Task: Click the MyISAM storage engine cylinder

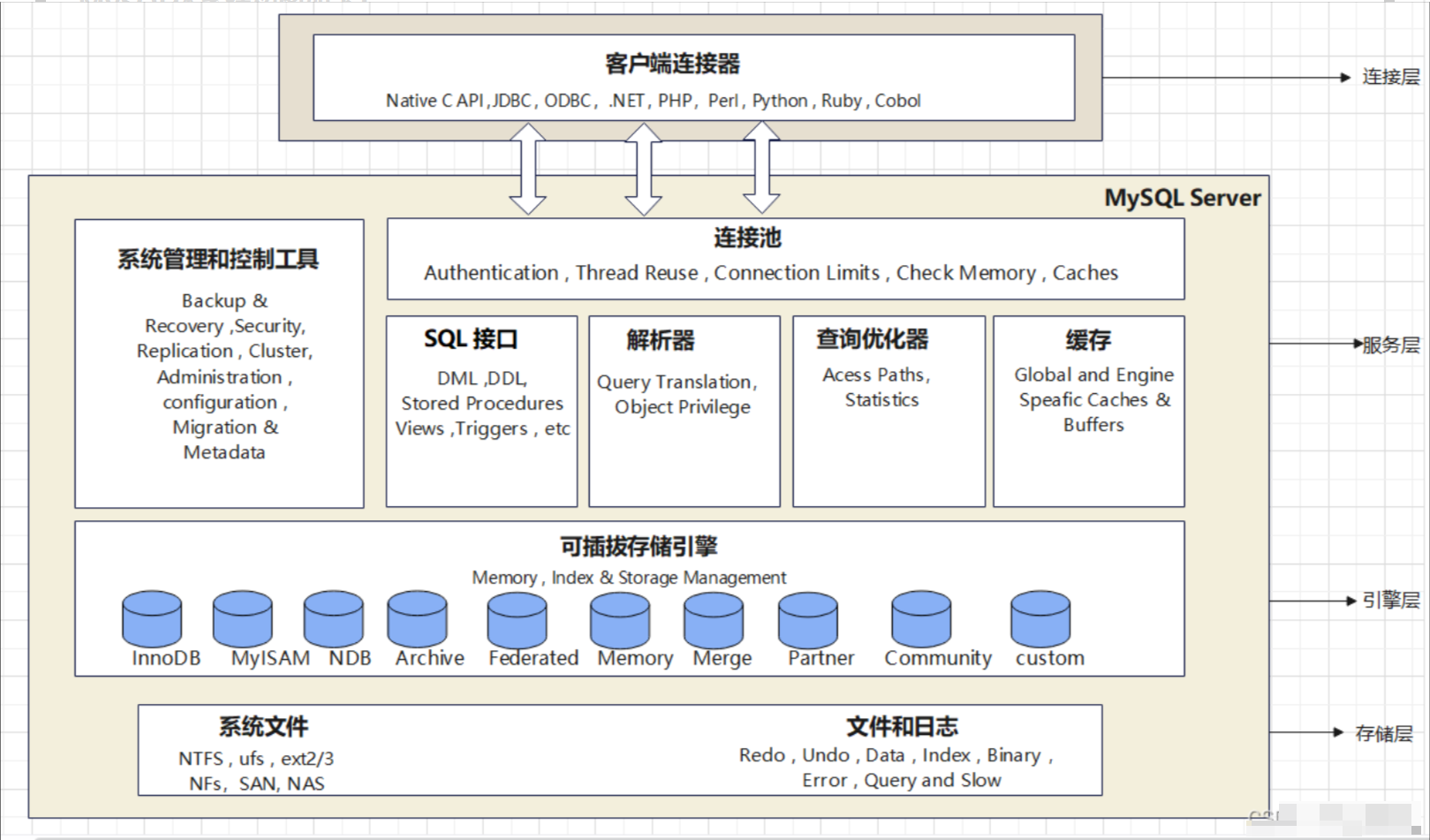Action: (x=243, y=618)
